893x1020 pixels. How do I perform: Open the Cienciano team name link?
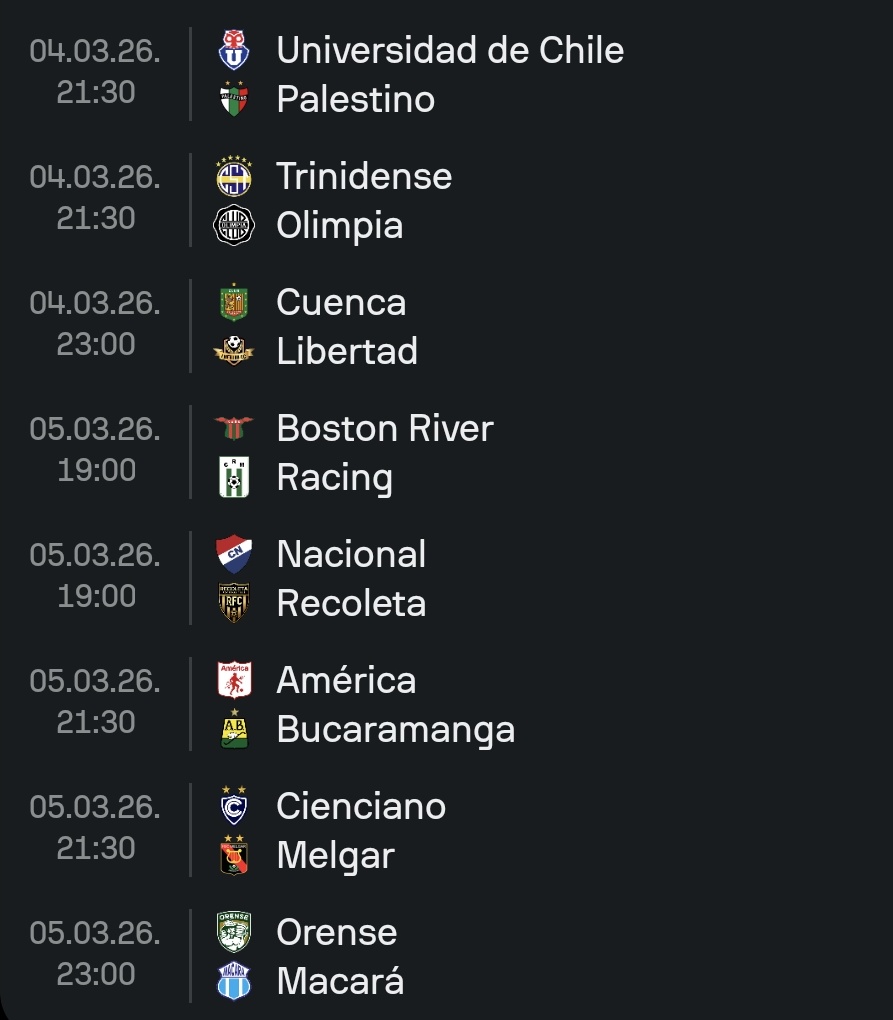point(361,807)
